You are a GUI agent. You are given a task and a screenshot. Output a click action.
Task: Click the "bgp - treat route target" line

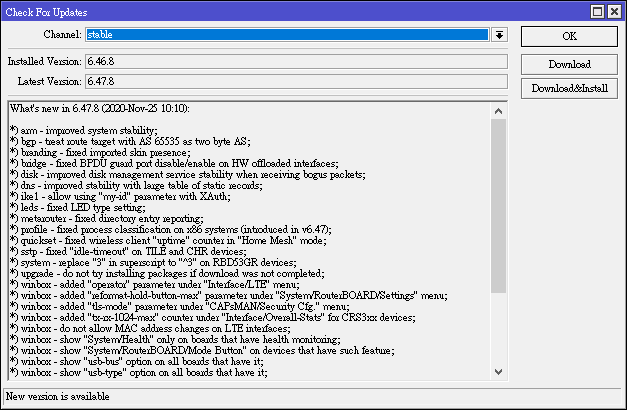pos(130,142)
